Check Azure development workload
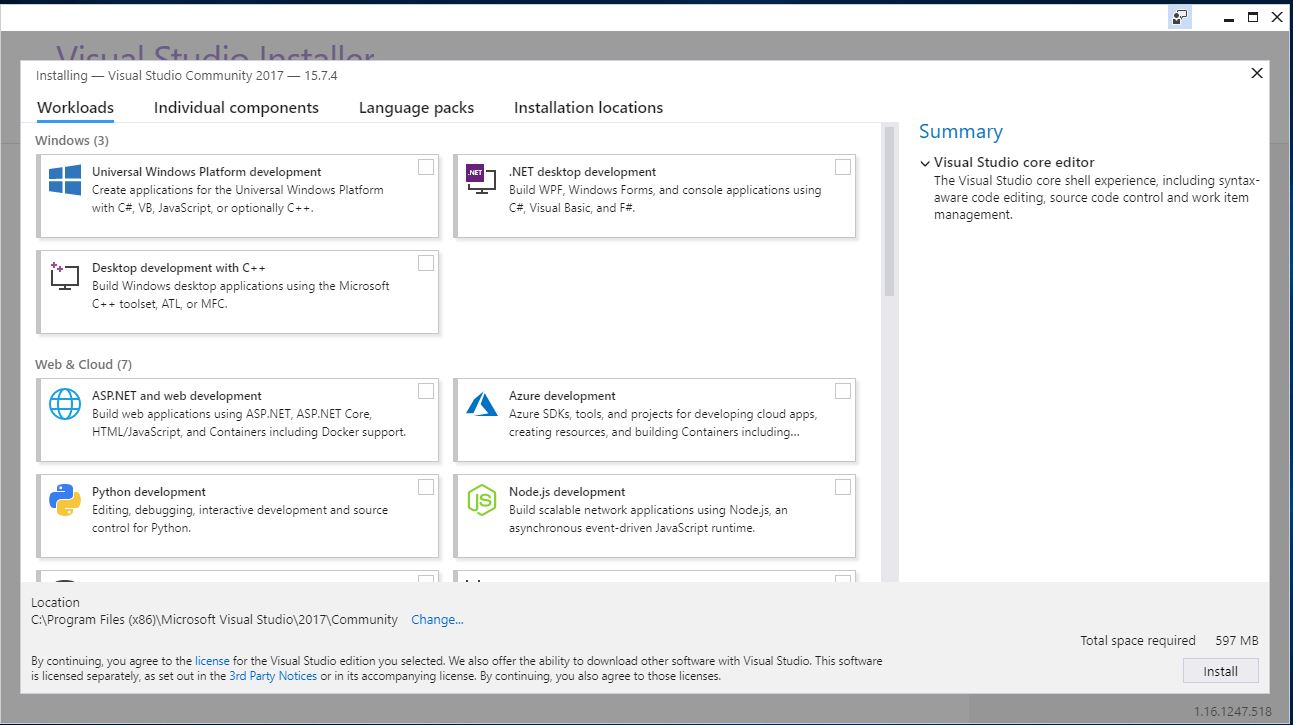 (843, 391)
